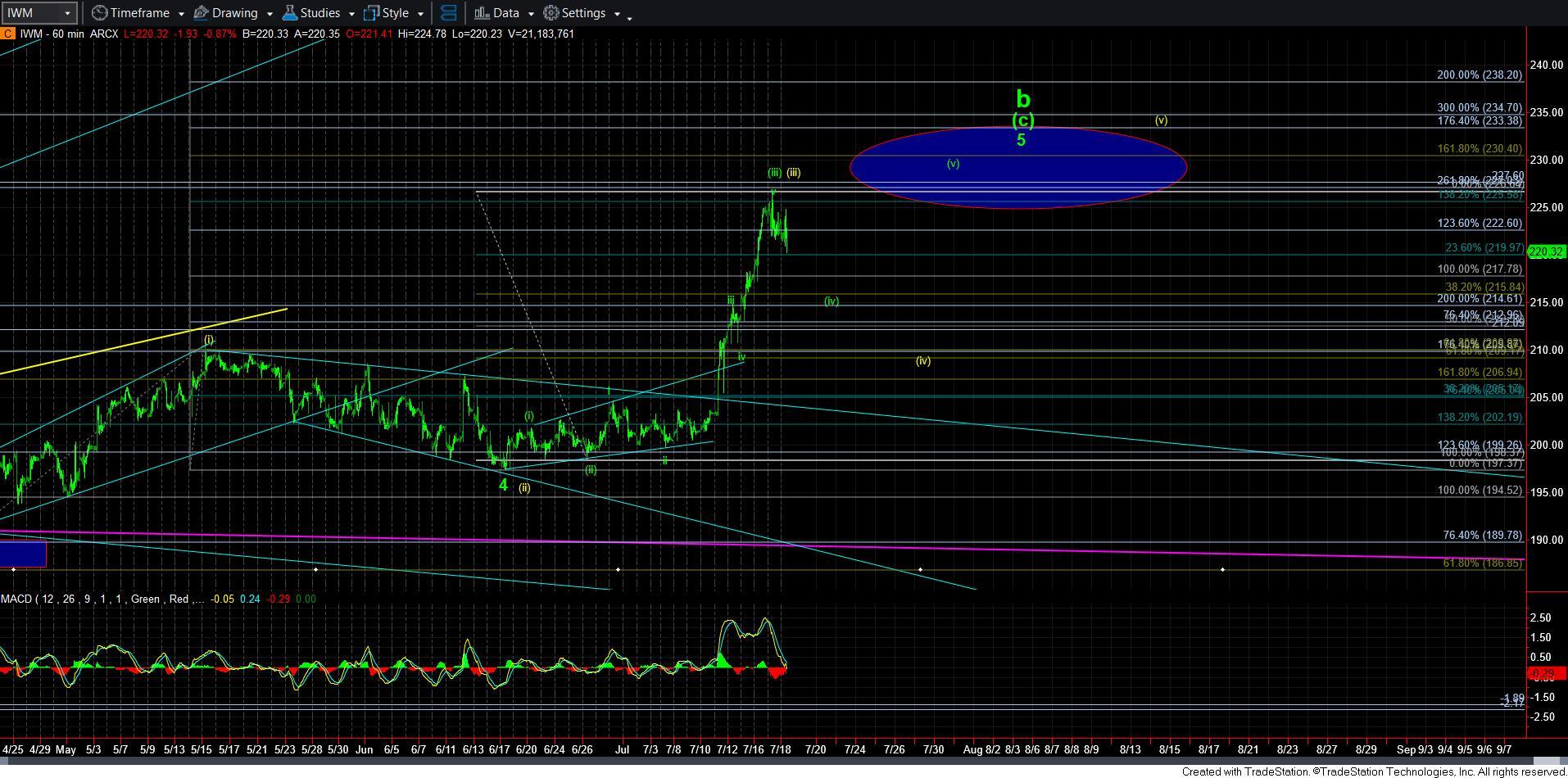The height and width of the screenshot is (778, 1568).
Task: Expand the Studies dropdown arrow
Action: (x=351, y=14)
